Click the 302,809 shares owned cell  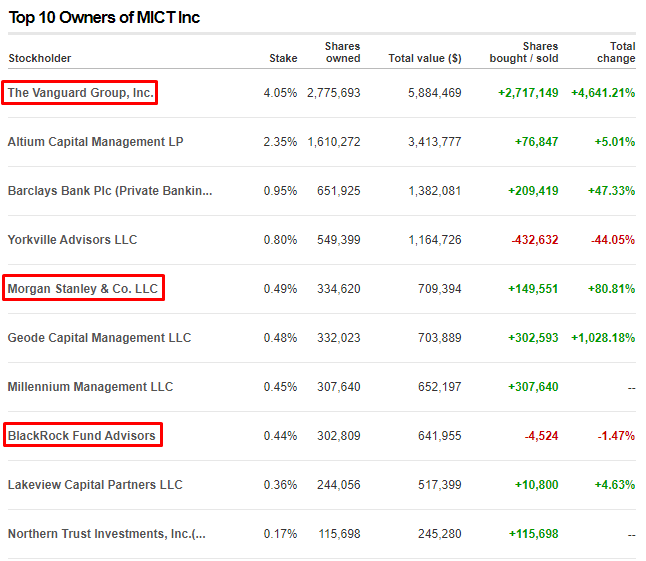pos(339,436)
